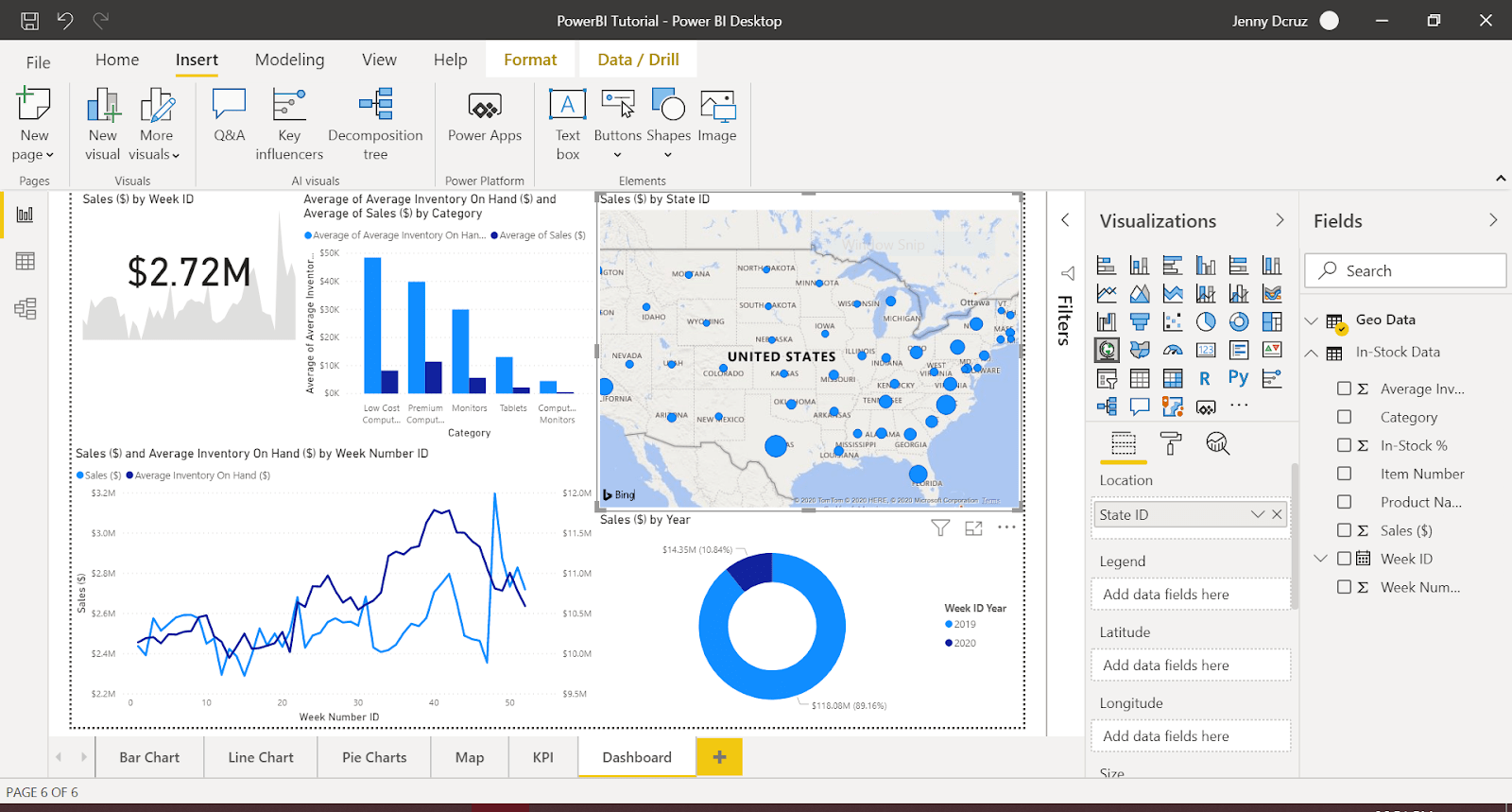Viewport: 1512px width, 812px height.
Task: Select the R script visual icon
Action: [x=1205, y=379]
